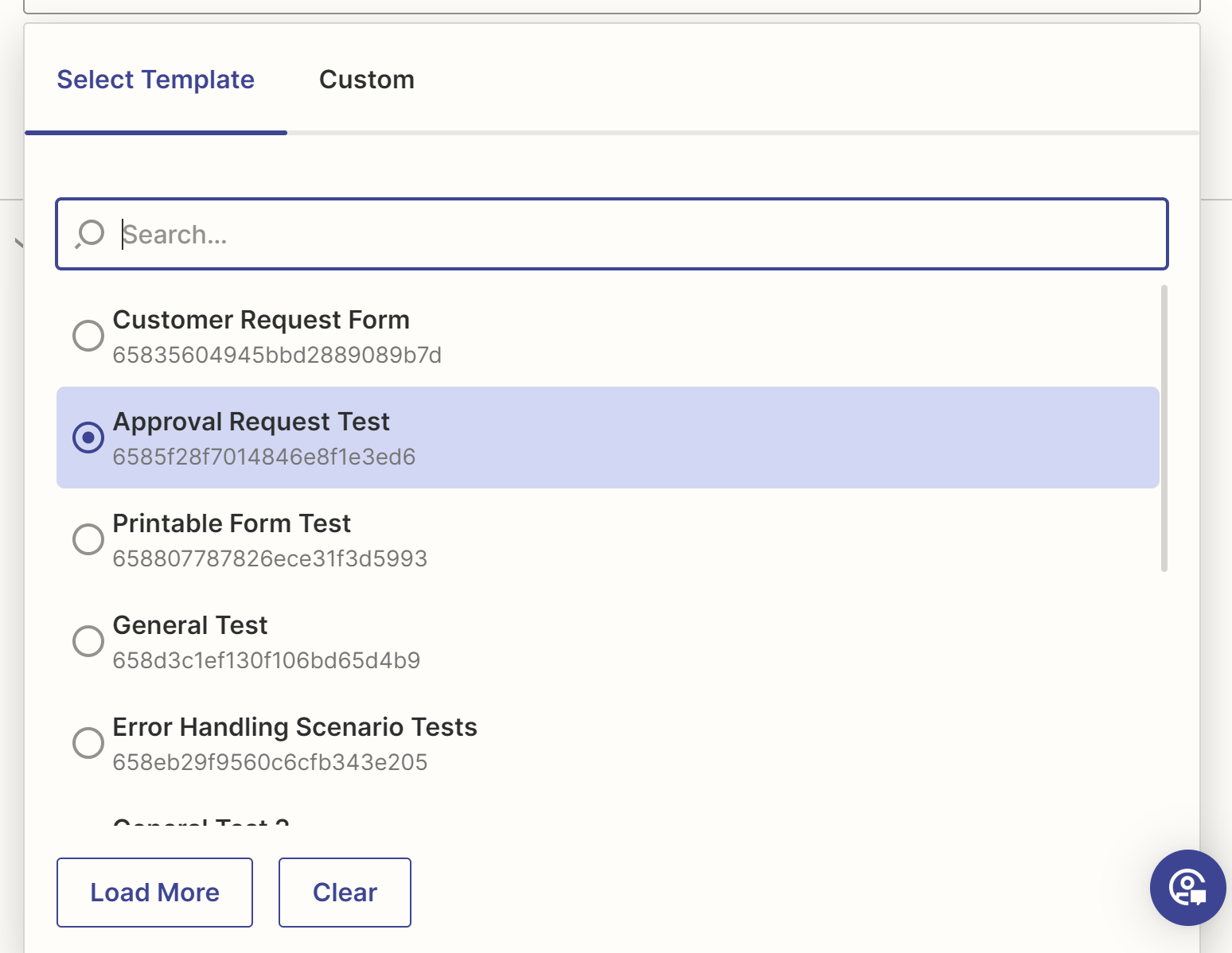Switch to the Select Template tab
This screenshot has height=953, width=1232.
pyautogui.click(x=156, y=80)
